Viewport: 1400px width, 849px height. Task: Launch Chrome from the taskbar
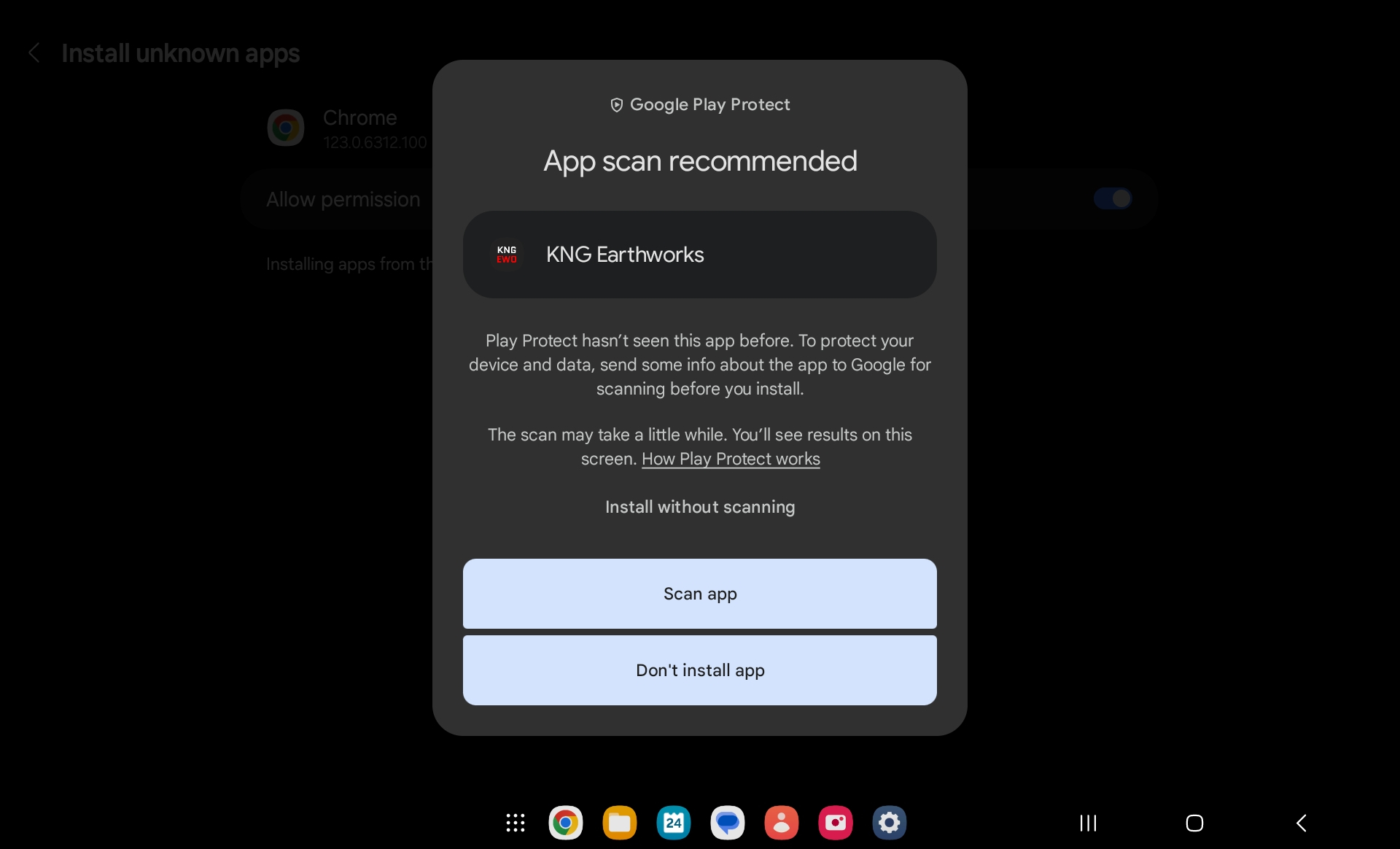click(x=565, y=823)
